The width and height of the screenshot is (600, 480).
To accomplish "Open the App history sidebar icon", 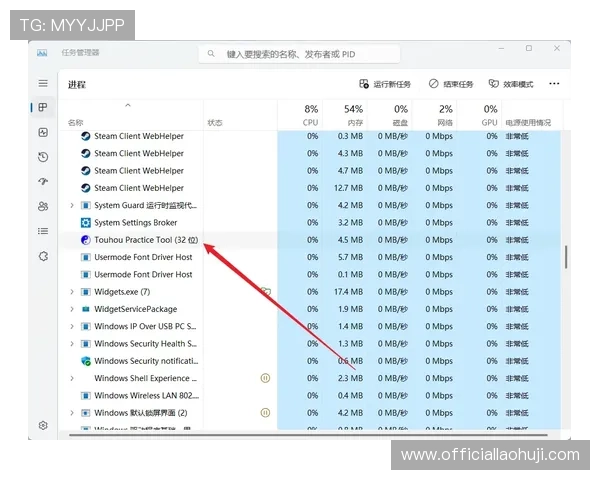I will pyautogui.click(x=43, y=157).
